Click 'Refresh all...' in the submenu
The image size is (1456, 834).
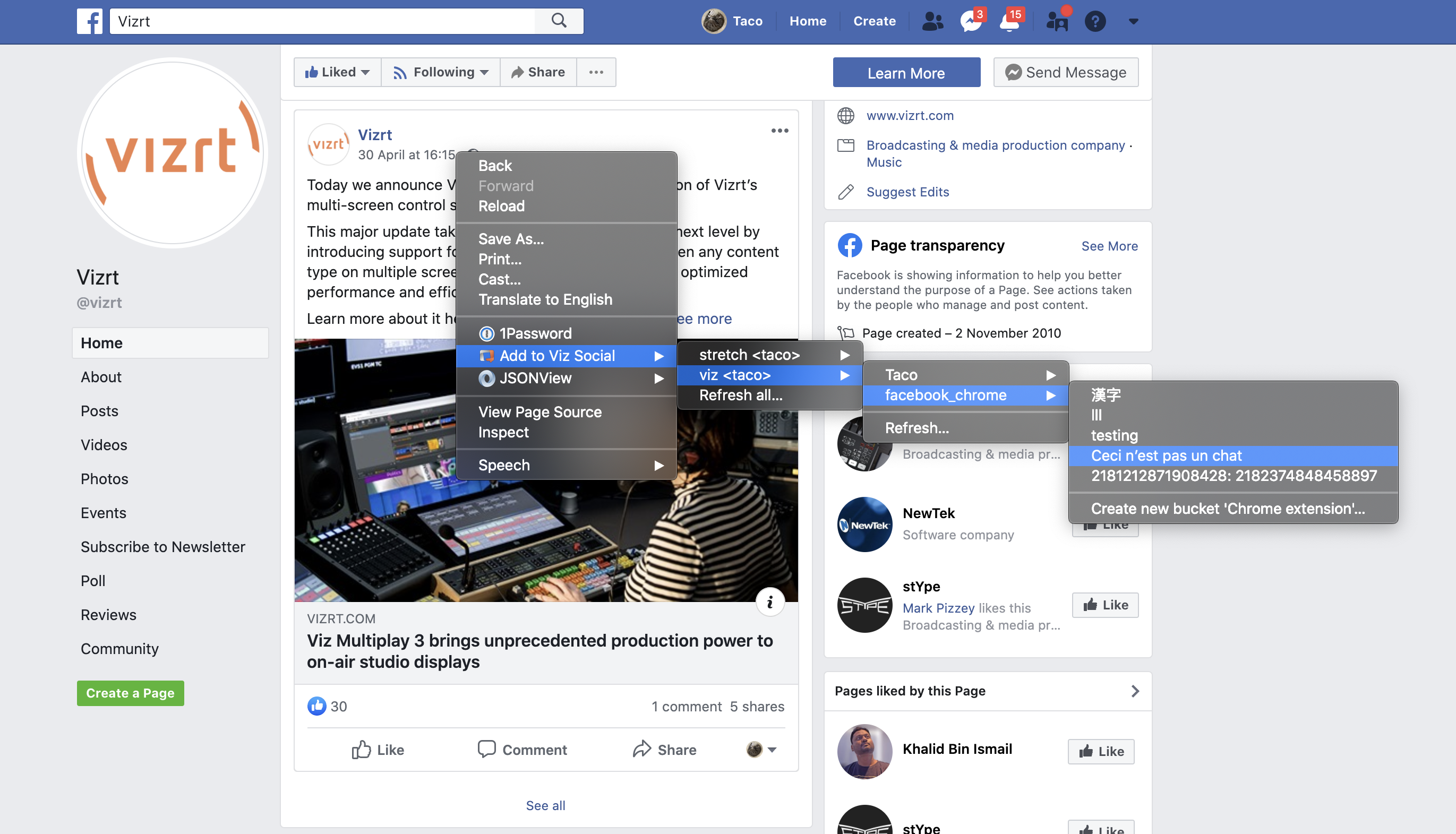point(770,395)
